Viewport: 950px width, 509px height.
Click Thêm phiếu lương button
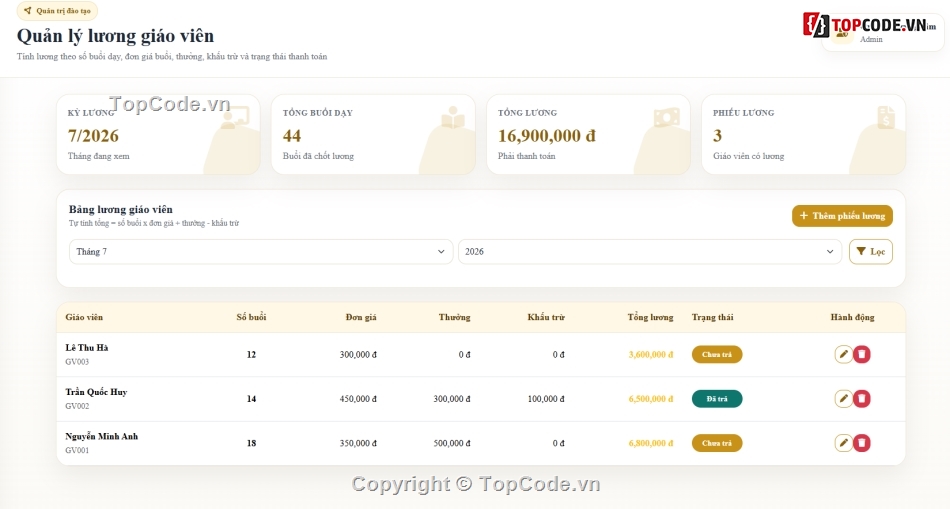[842, 216]
